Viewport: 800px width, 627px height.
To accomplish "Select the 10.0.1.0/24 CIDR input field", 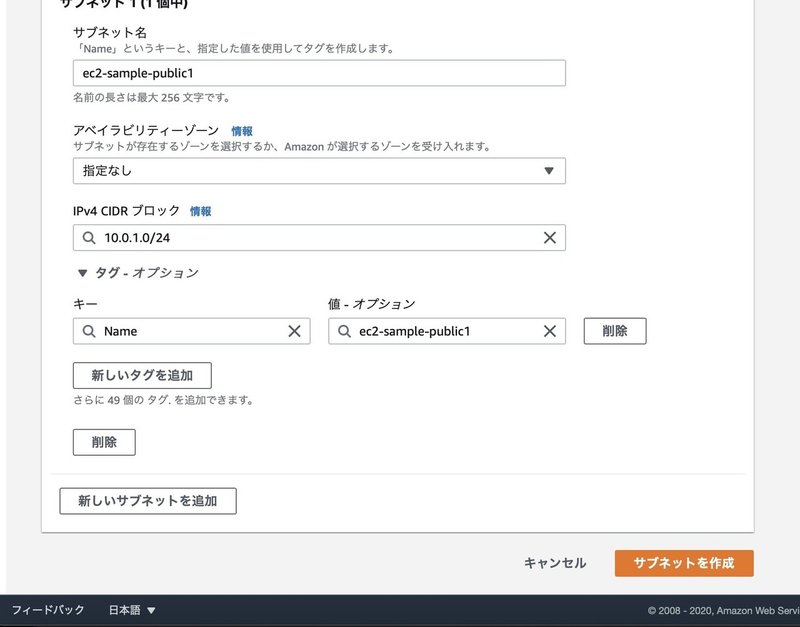I will [x=300, y=237].
